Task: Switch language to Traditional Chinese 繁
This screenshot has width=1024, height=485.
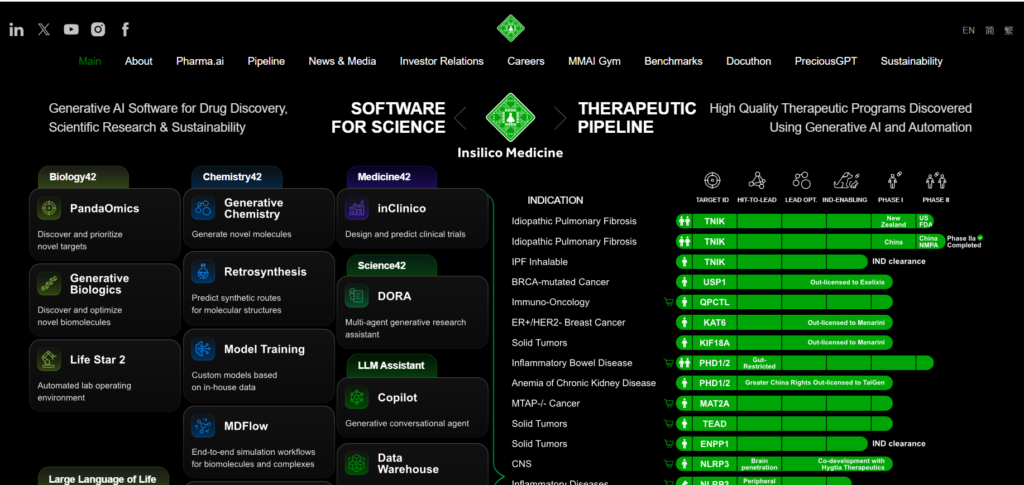Action: click(x=1008, y=30)
